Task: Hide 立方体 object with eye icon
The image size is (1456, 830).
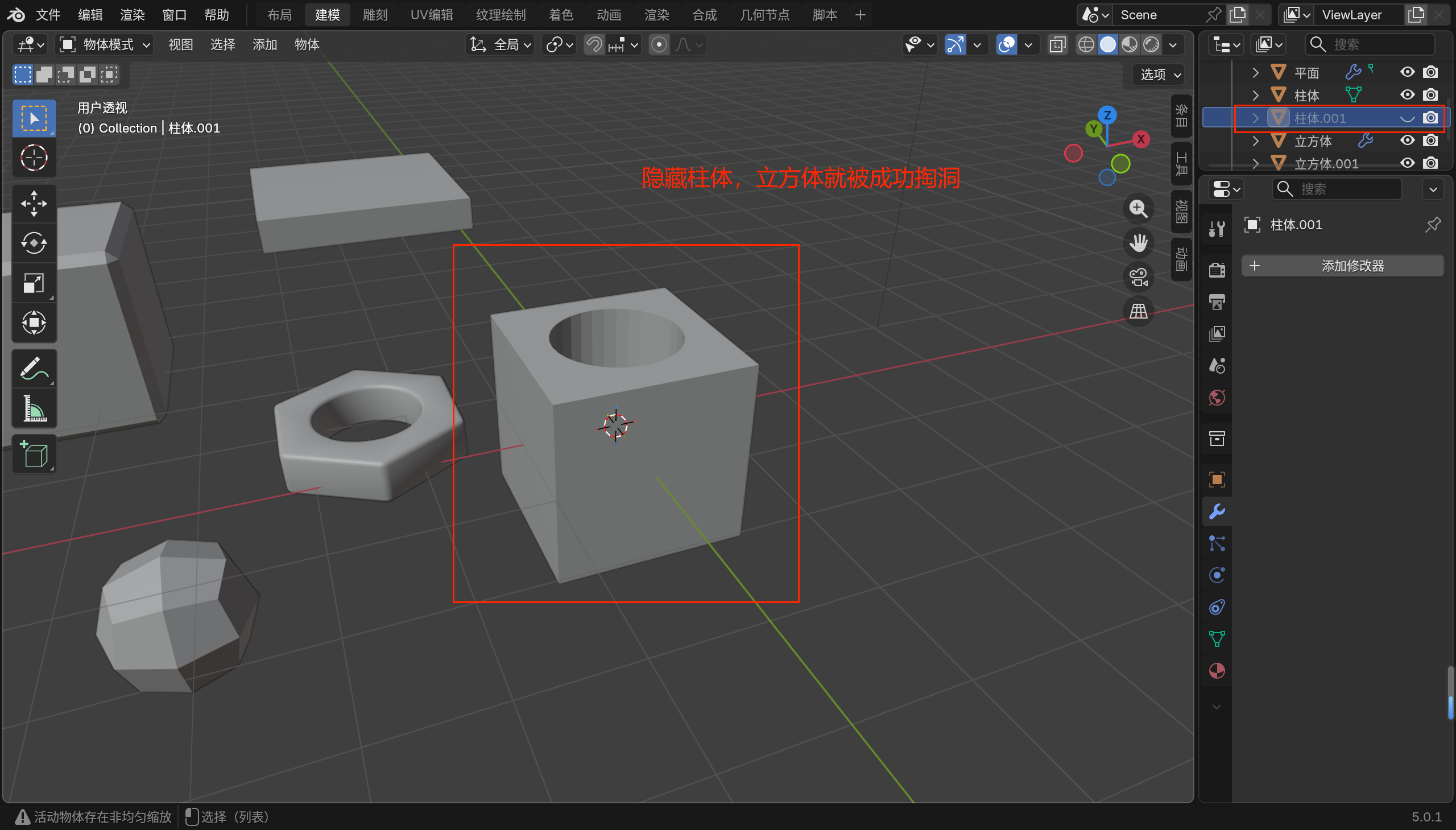Action: pyautogui.click(x=1407, y=141)
